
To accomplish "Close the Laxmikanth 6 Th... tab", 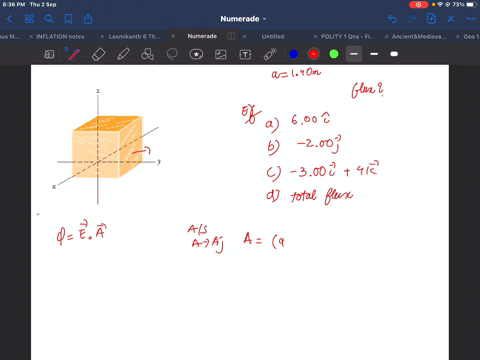I will pyautogui.click(x=102, y=37).
